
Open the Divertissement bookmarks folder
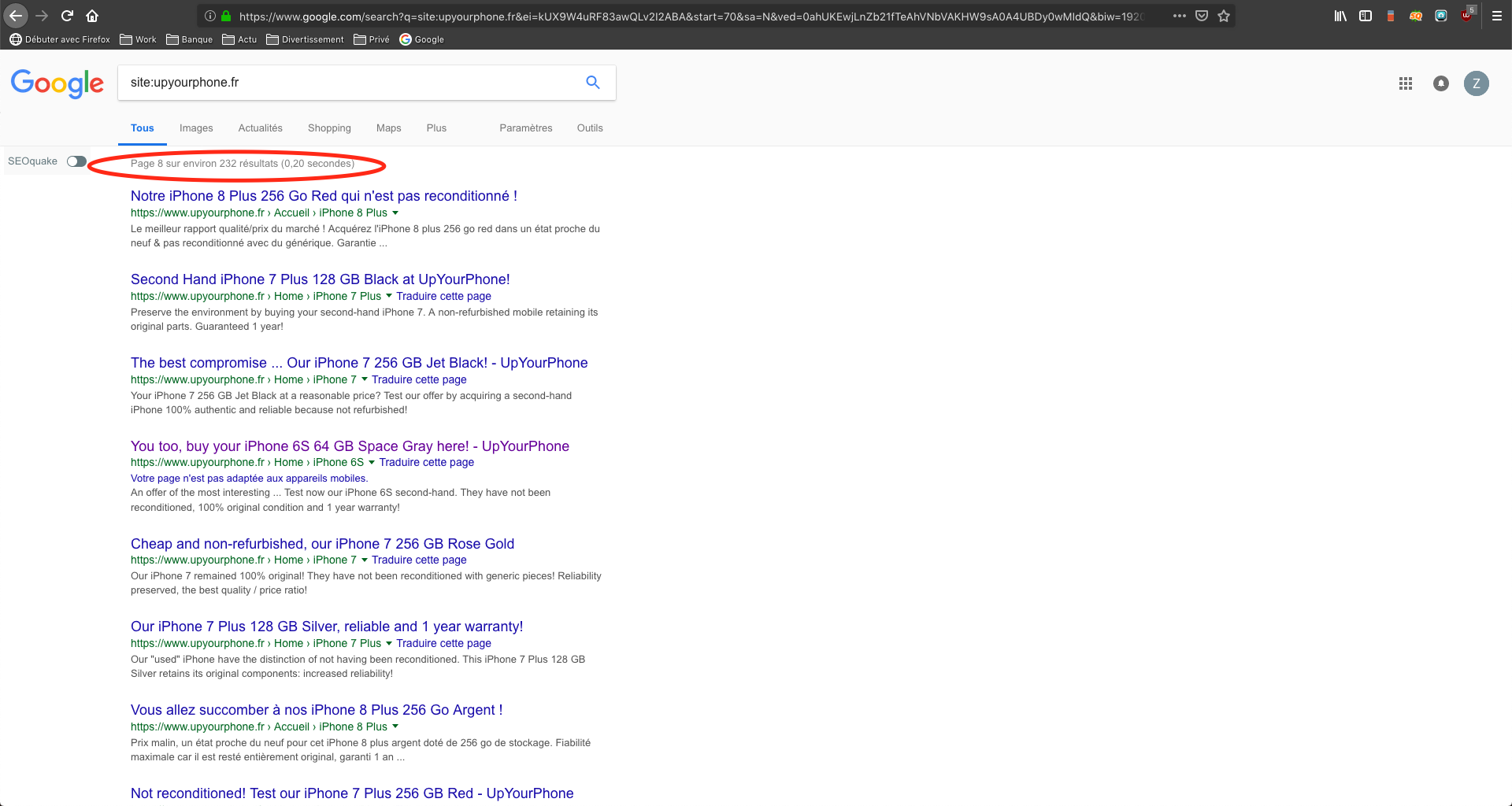point(305,39)
